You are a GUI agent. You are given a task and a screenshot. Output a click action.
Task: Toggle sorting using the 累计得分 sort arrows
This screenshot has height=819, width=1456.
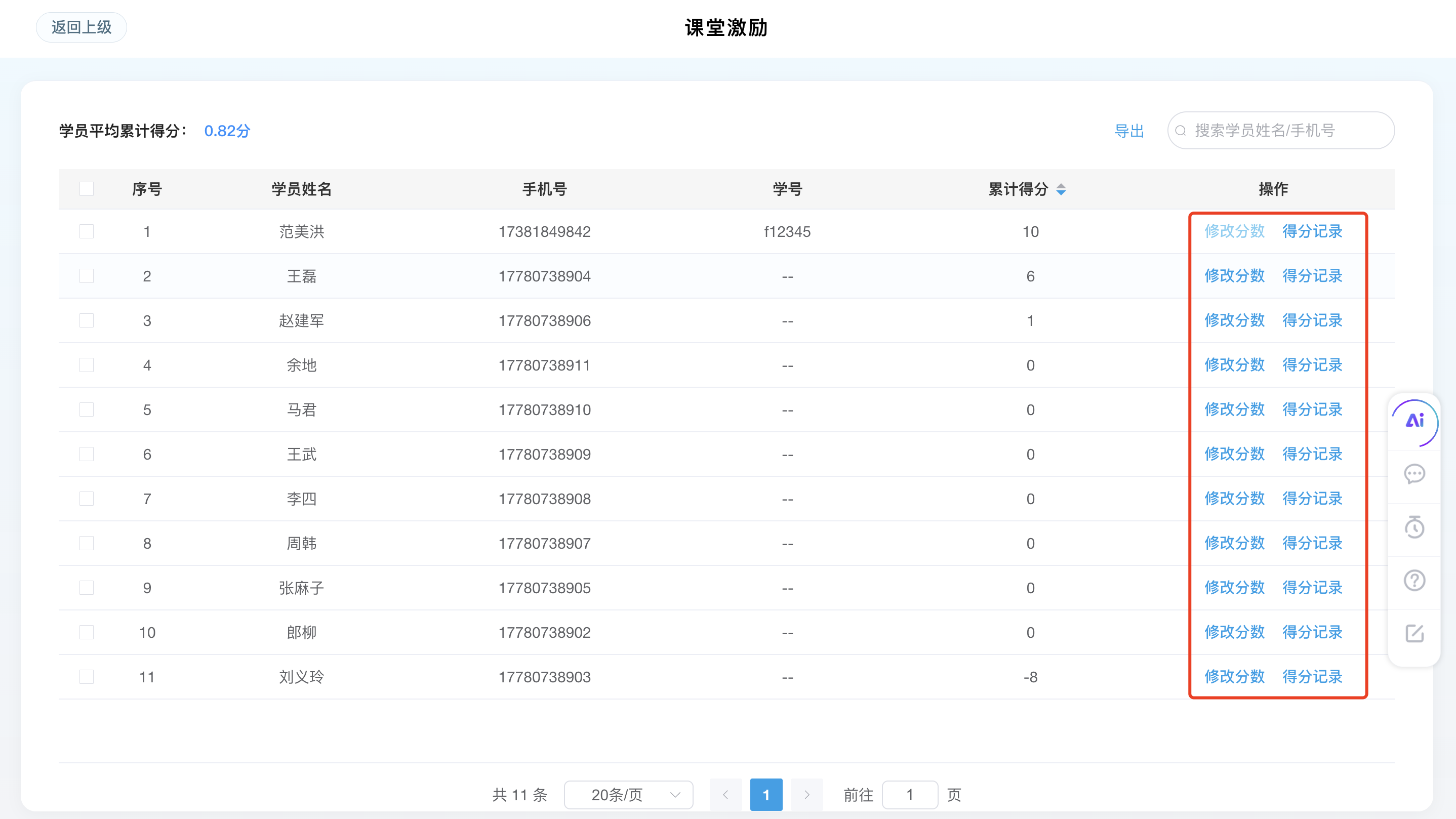pos(1062,190)
